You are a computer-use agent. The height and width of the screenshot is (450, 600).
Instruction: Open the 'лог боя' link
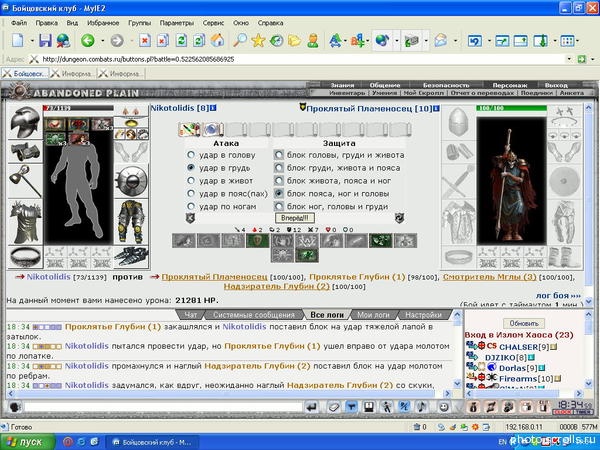558,295
